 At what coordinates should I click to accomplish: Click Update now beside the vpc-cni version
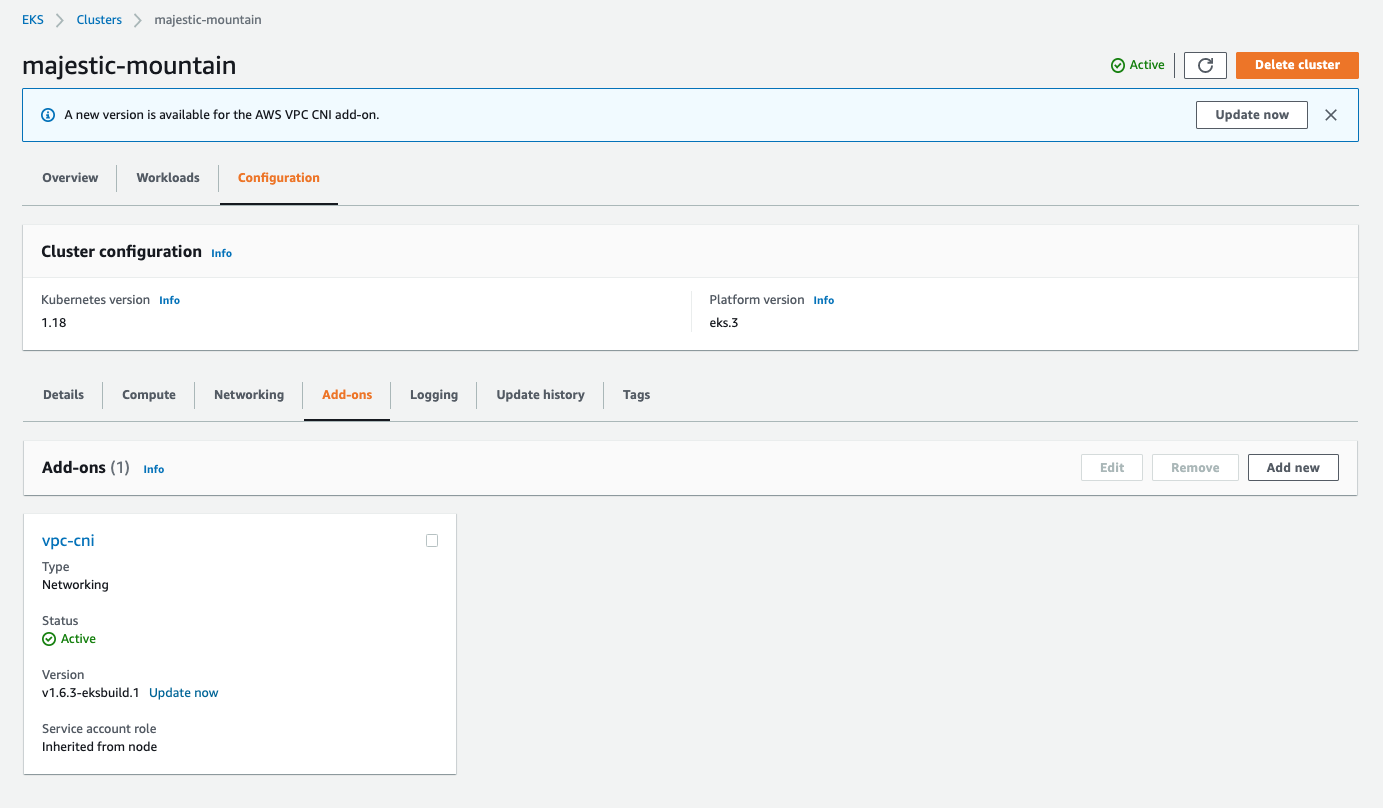click(x=183, y=692)
